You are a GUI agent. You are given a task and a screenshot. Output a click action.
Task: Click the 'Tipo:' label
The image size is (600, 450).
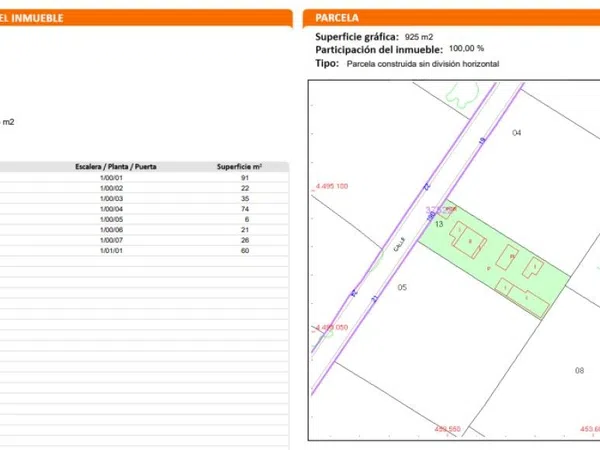[327, 63]
